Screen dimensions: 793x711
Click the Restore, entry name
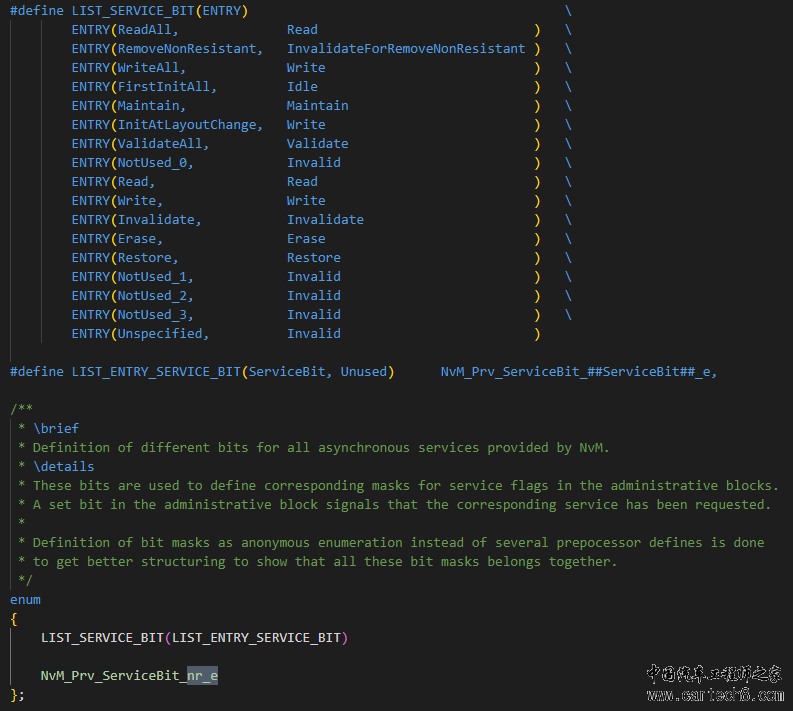[148, 258]
